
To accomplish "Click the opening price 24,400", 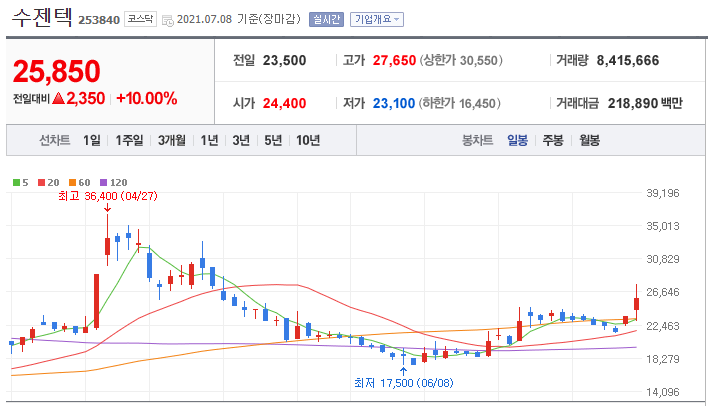I will [284, 103].
